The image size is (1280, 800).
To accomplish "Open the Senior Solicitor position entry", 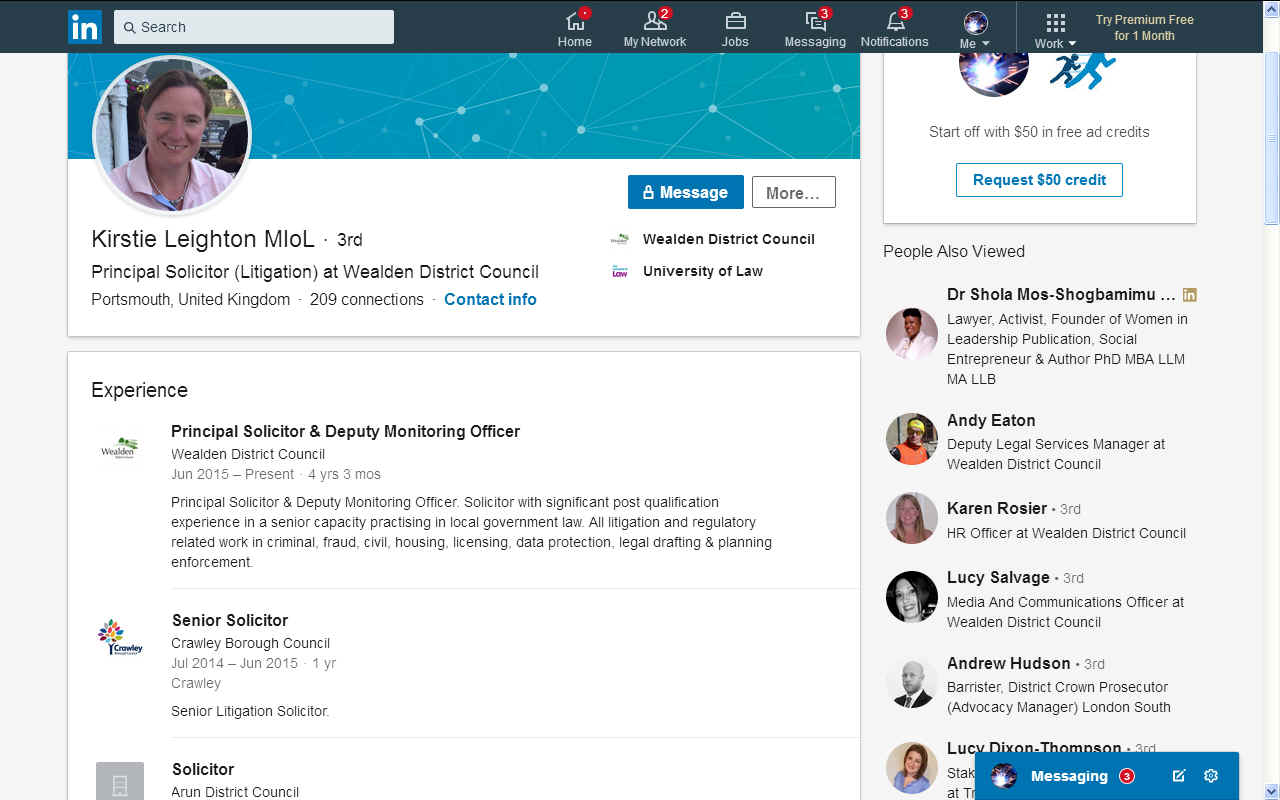I will pos(230,620).
